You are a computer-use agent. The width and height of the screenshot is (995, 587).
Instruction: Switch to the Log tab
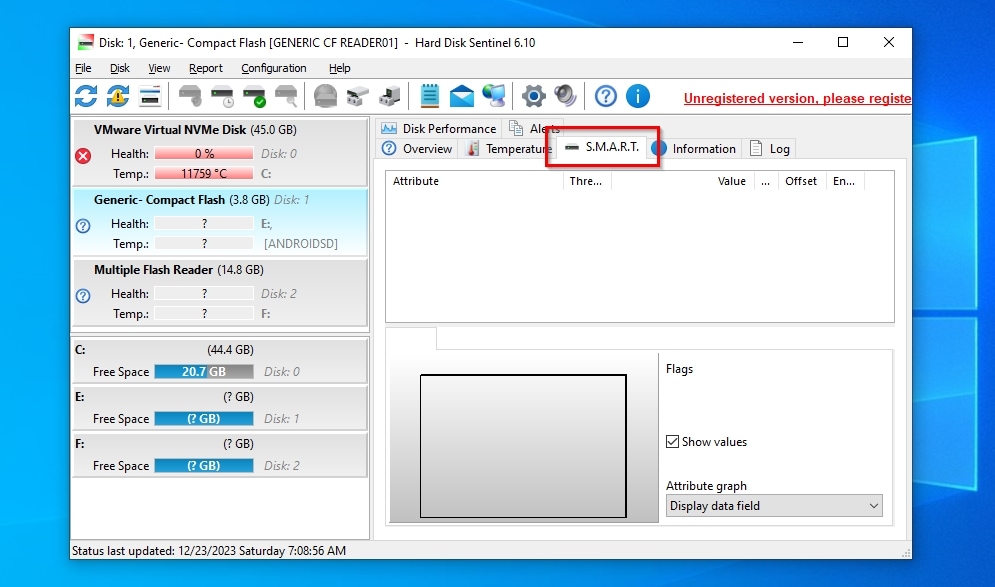click(770, 148)
